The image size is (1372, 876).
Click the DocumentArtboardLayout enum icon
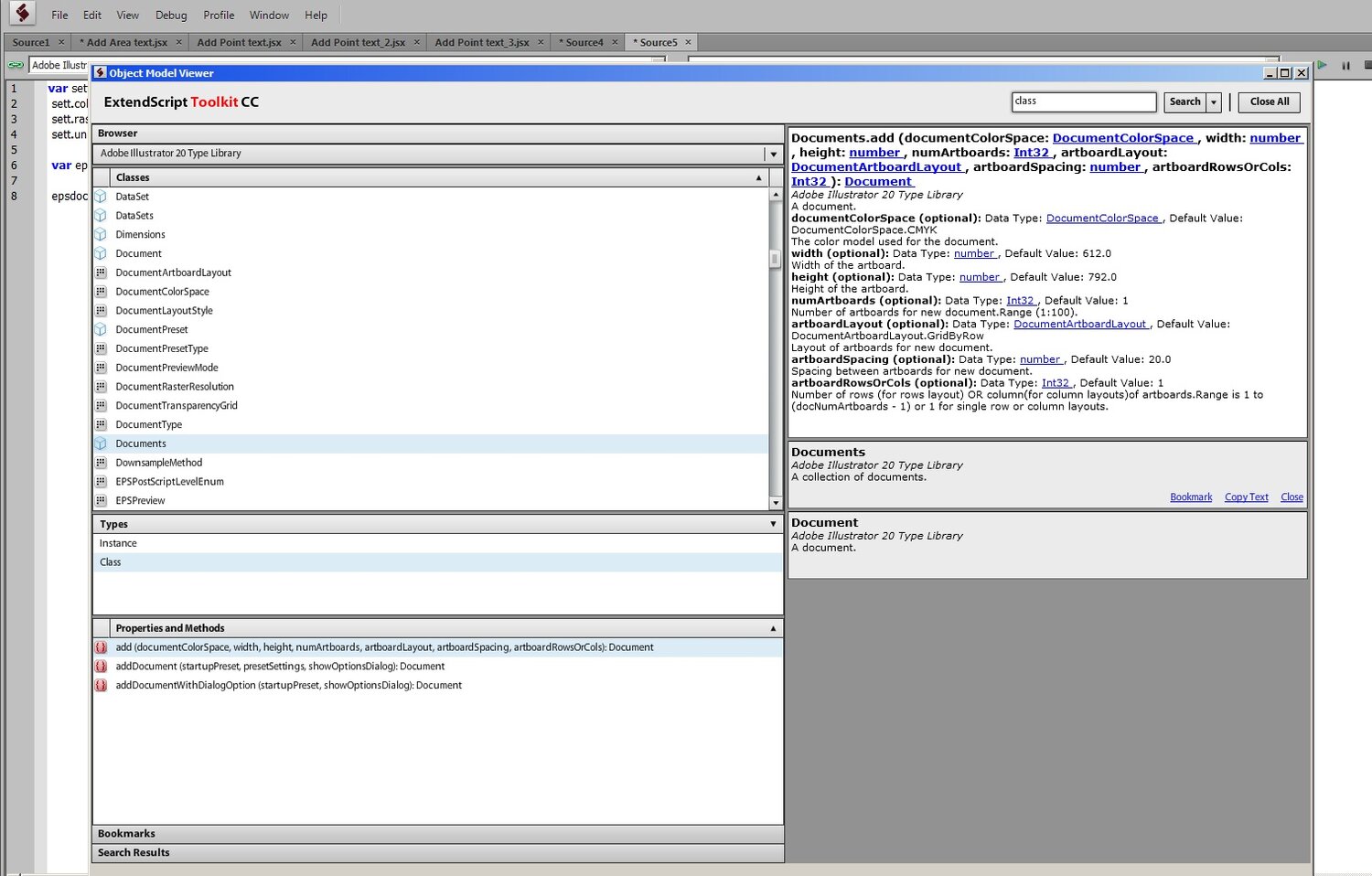[x=101, y=272]
